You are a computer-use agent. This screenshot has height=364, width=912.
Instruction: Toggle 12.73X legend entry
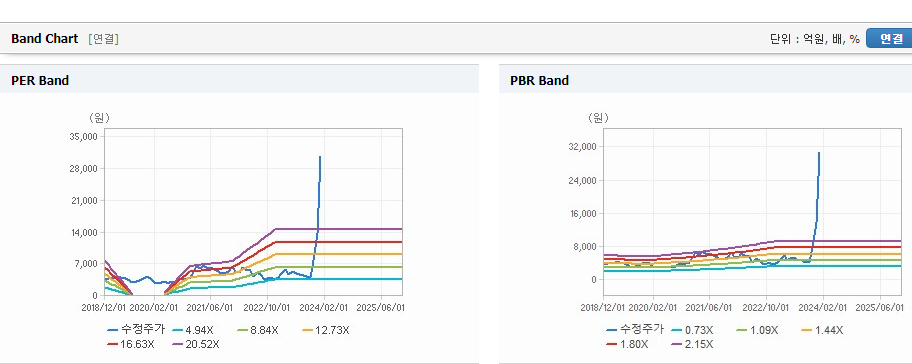tap(326, 330)
